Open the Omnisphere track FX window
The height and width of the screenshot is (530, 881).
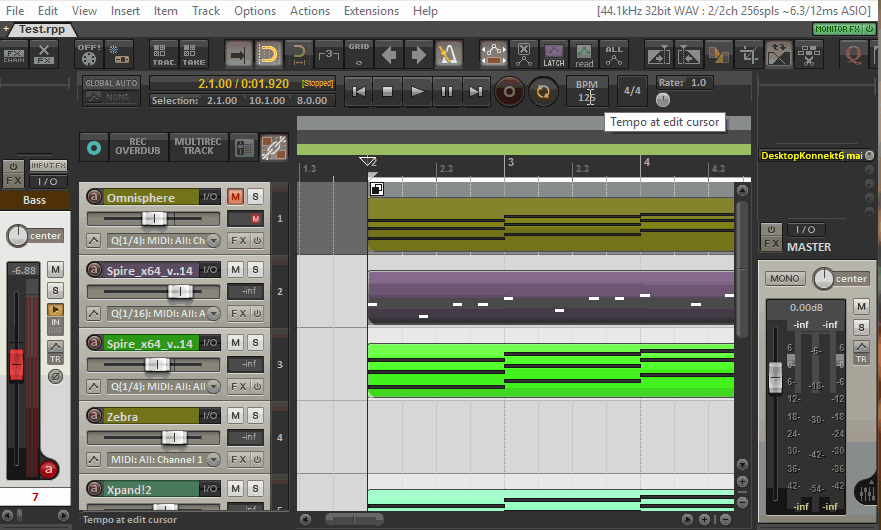coord(238,240)
